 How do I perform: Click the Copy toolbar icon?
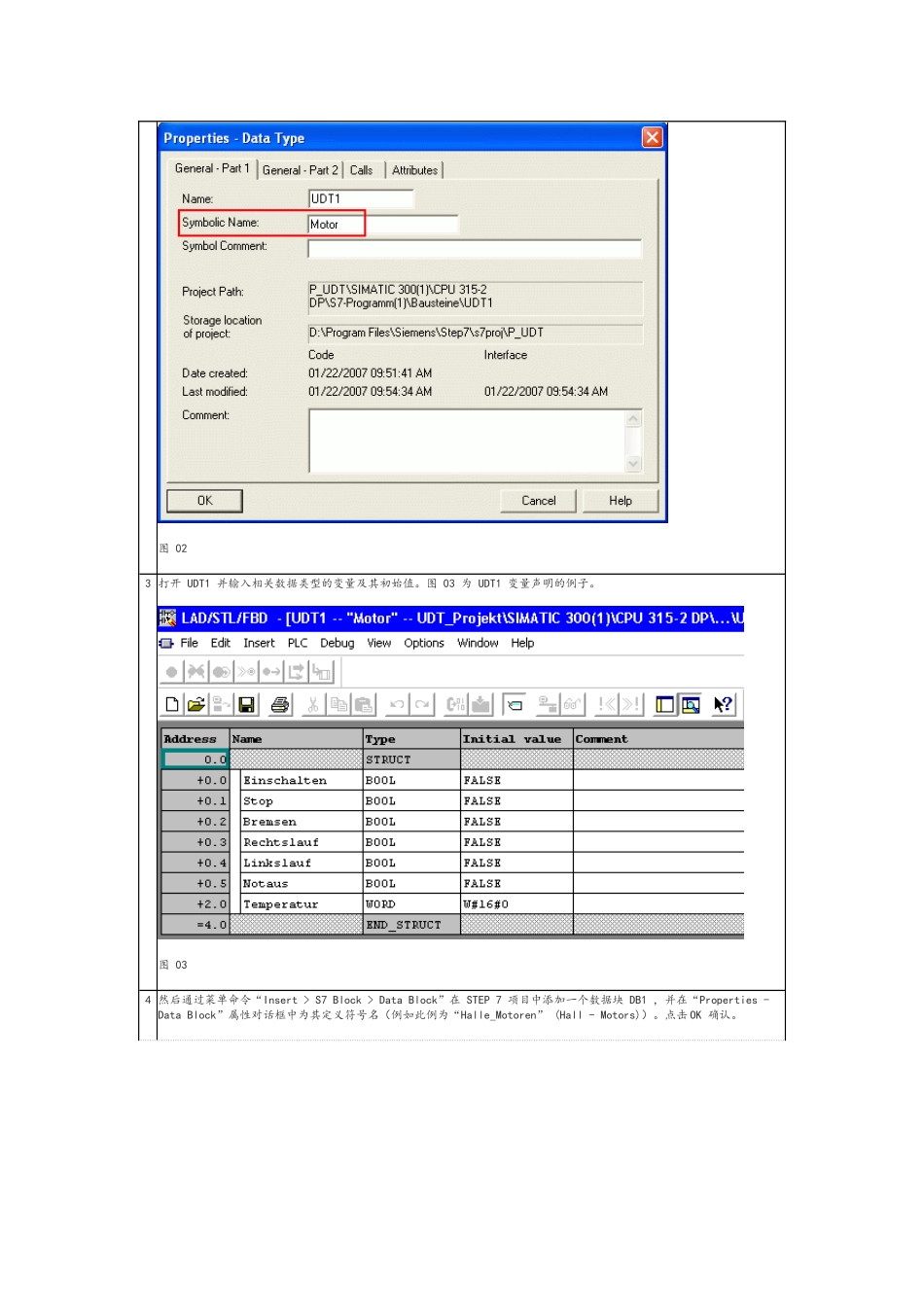click(338, 705)
